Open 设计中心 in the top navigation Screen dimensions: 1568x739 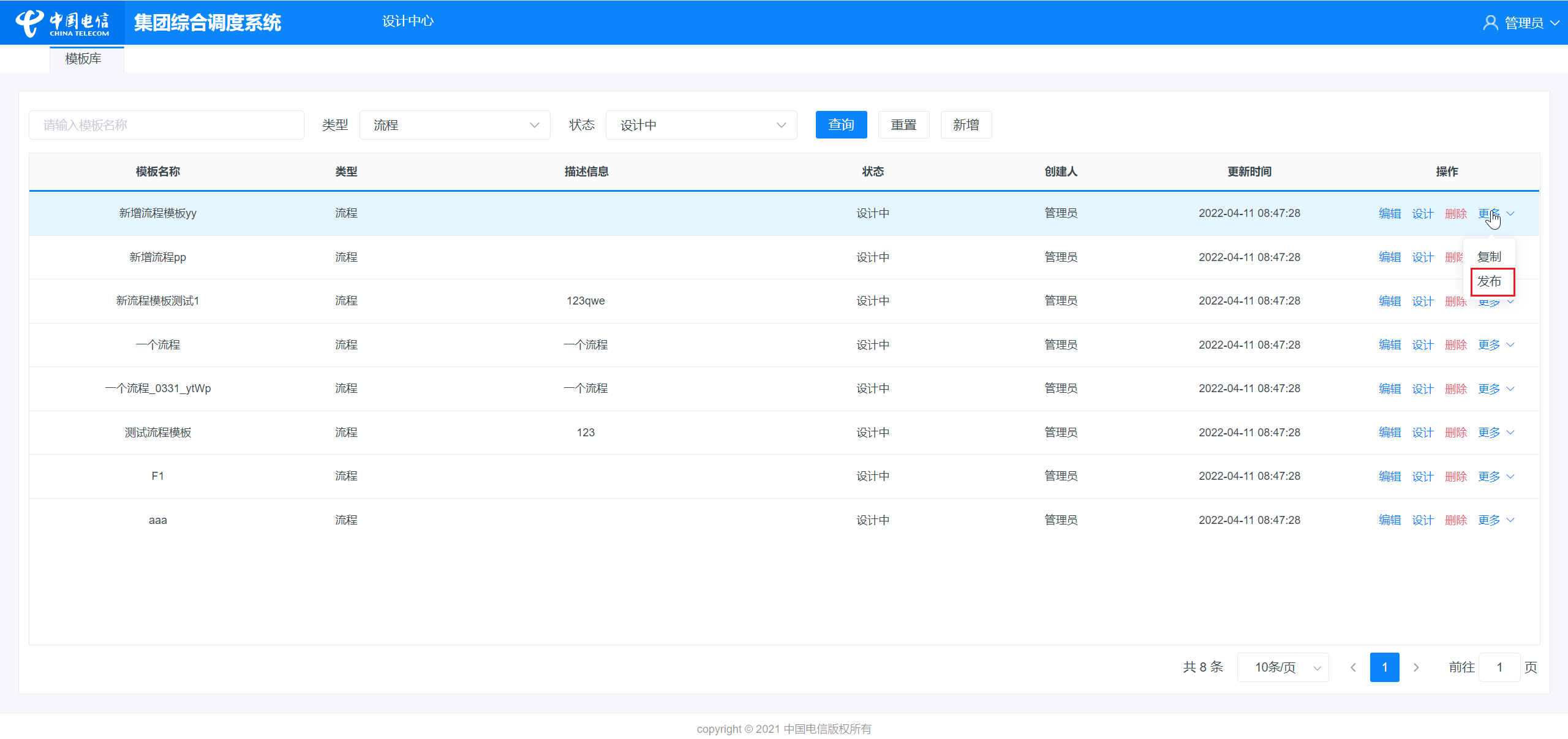point(407,21)
